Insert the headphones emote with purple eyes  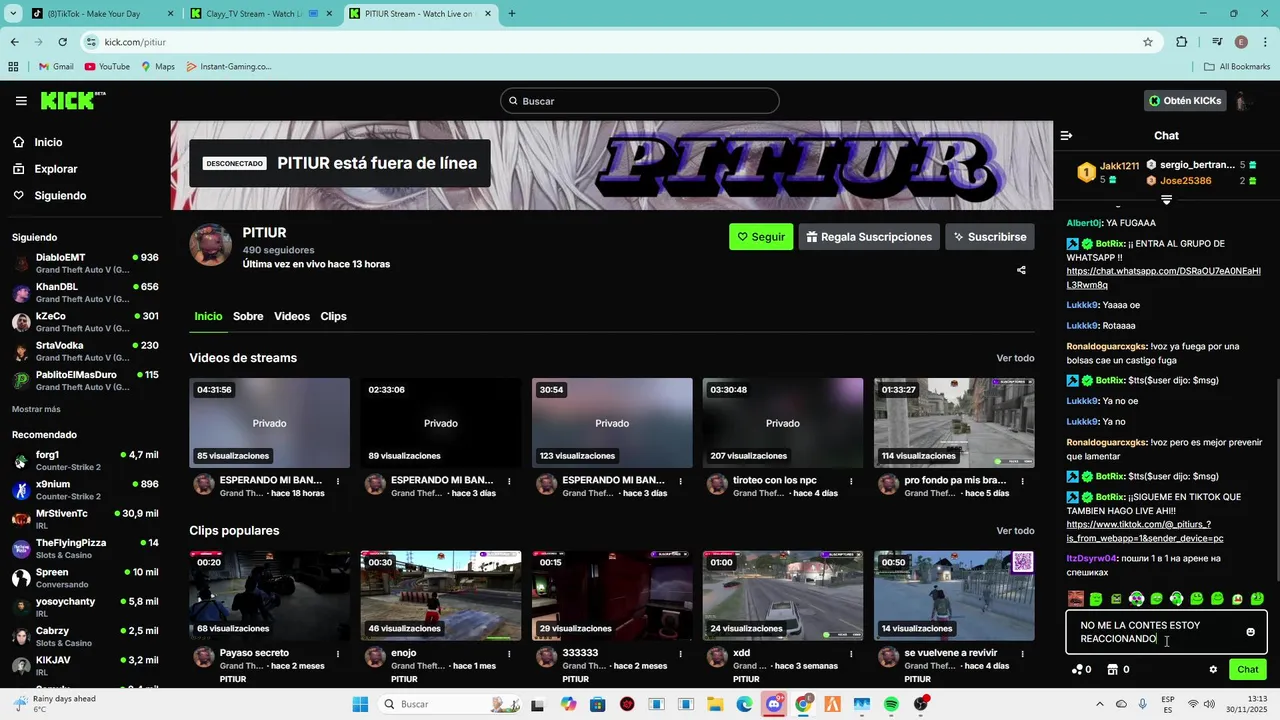click(1136, 599)
